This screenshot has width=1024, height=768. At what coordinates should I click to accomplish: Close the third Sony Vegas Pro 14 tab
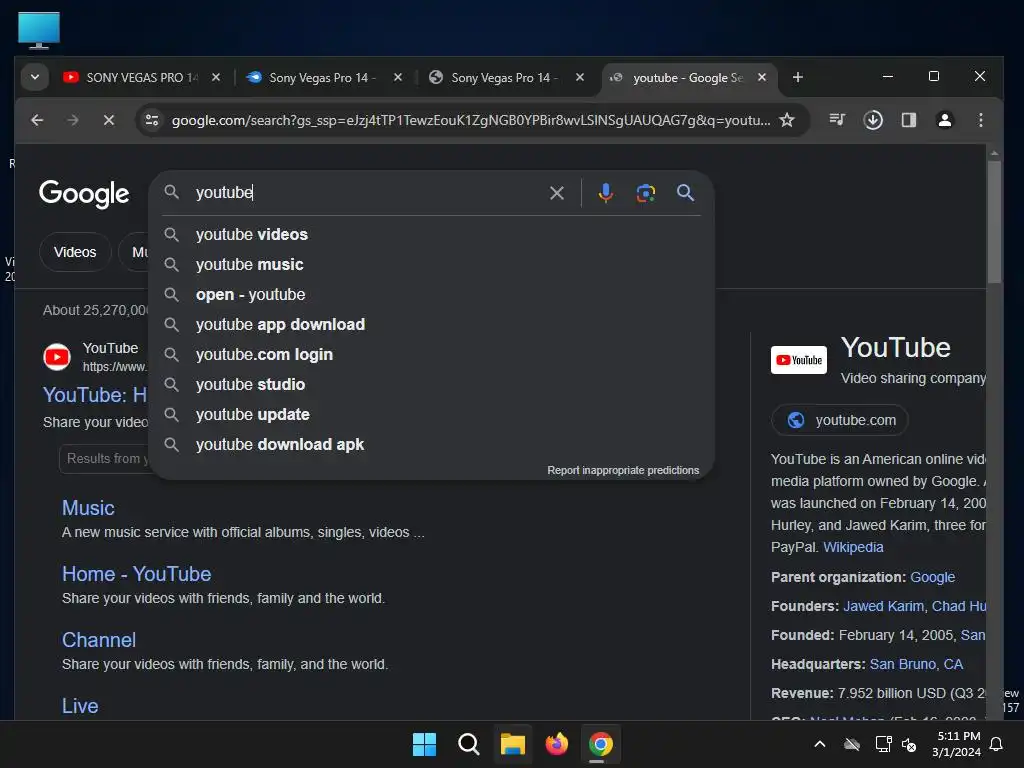(579, 77)
